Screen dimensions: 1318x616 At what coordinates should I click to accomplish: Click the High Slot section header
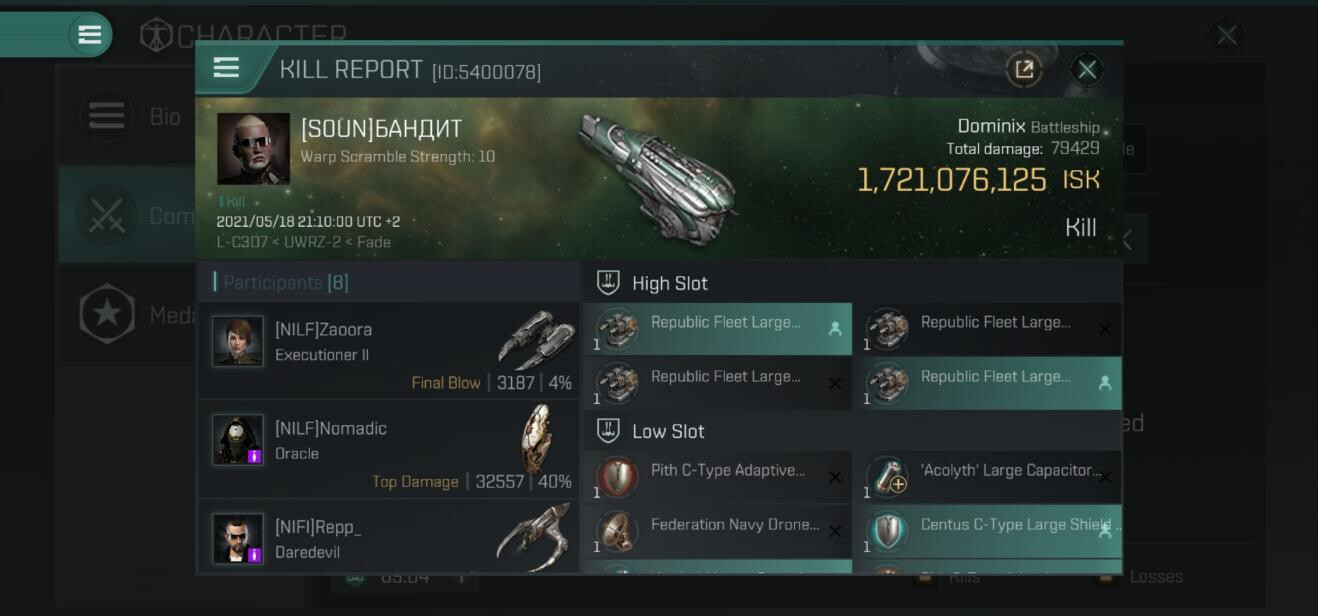pyautogui.click(x=669, y=283)
